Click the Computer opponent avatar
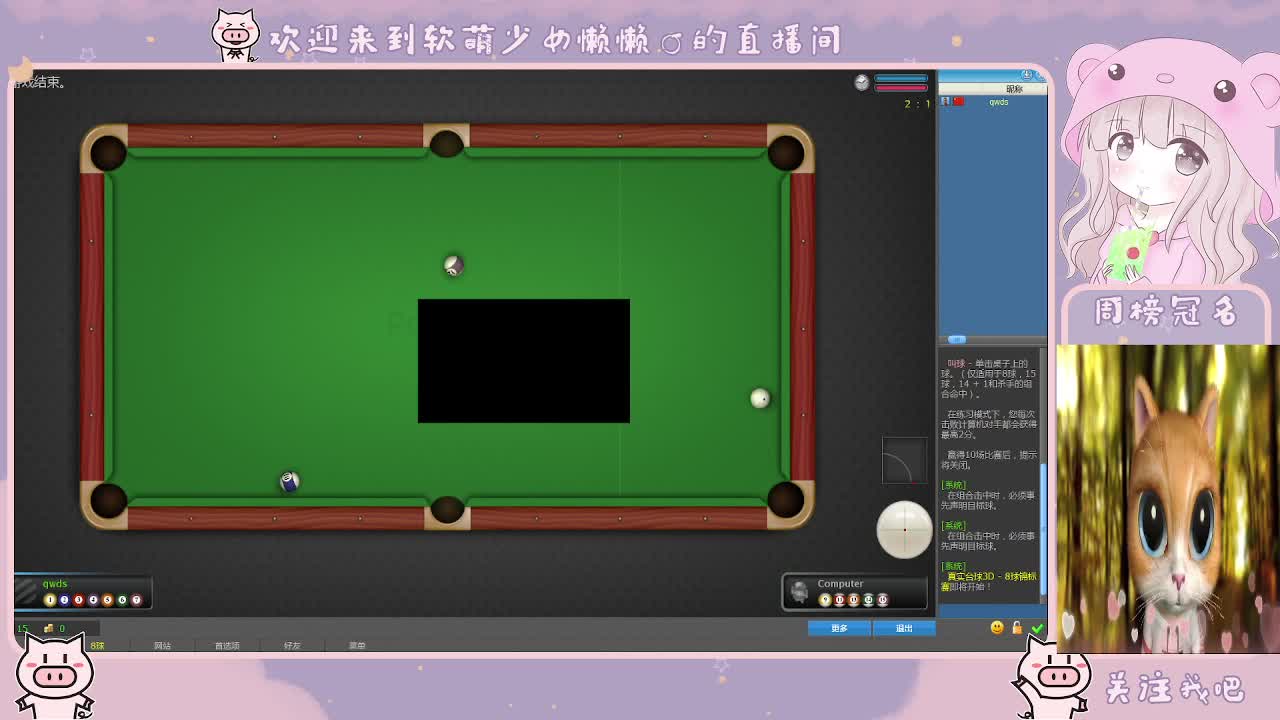 (x=799, y=591)
